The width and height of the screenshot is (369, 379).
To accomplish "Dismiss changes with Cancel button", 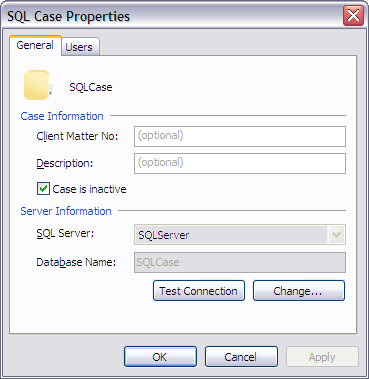I will [241, 357].
